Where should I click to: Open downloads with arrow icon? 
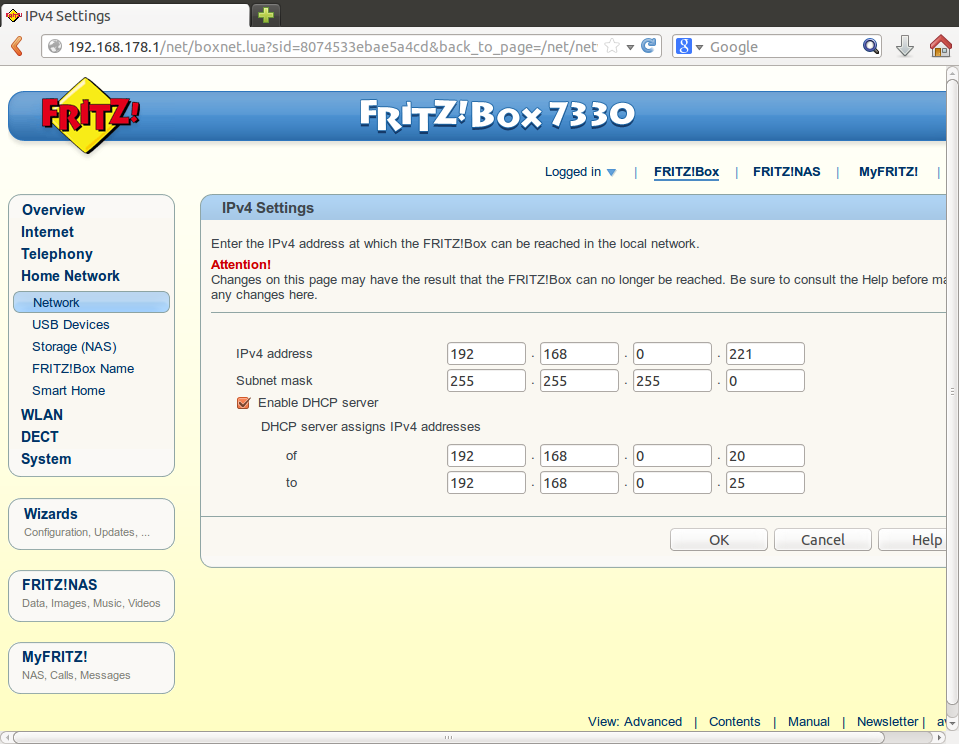[x=905, y=46]
